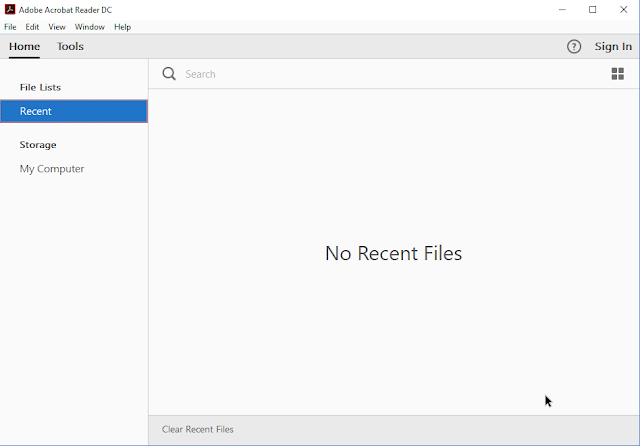Click the Adobe Acrobat Reader app icon
This screenshot has height=446, width=640.
click(x=10, y=9)
